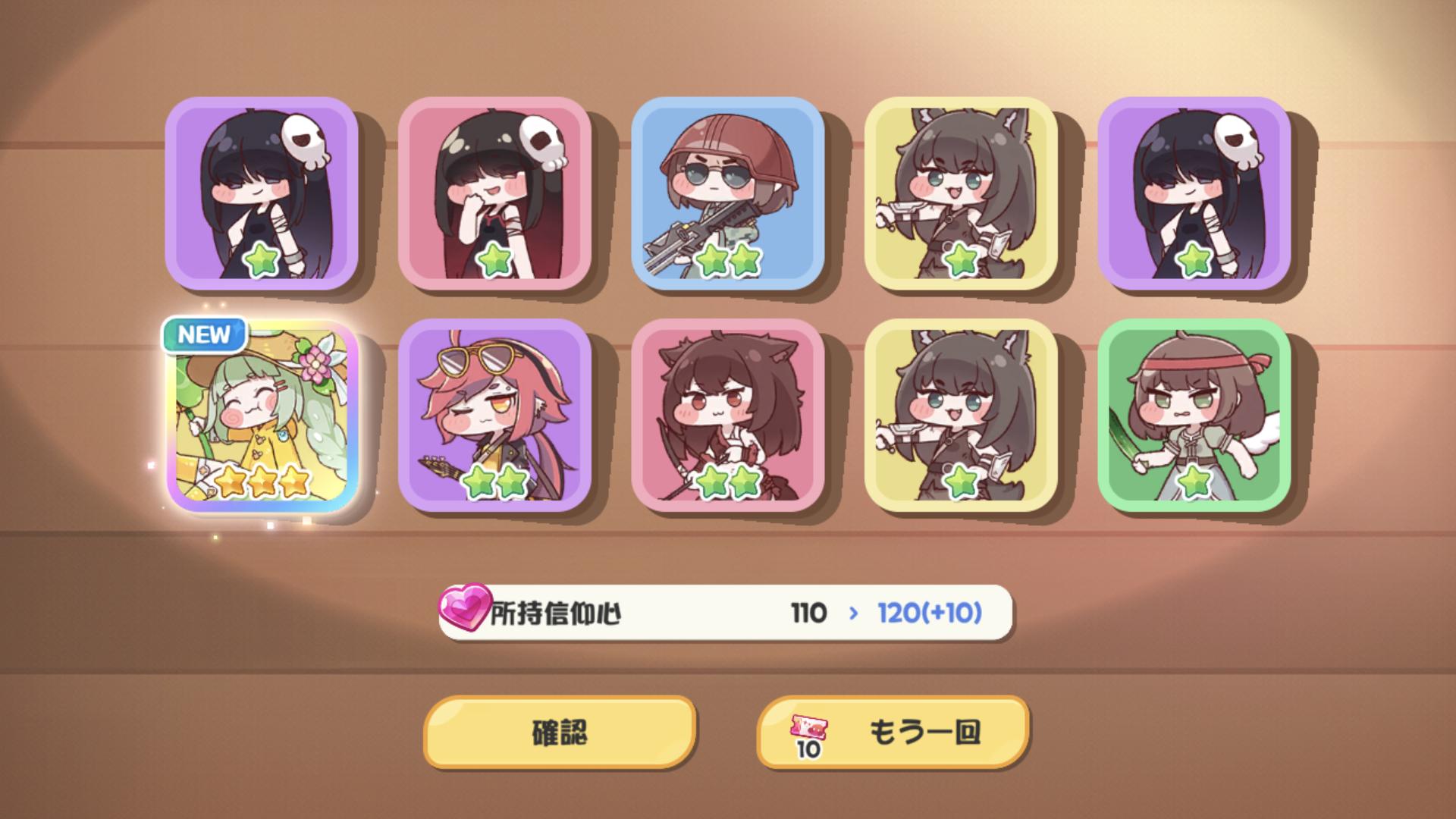The image size is (1456, 819).
Task: Select the brown-haired cat-ear archer card
Action: 728,416
